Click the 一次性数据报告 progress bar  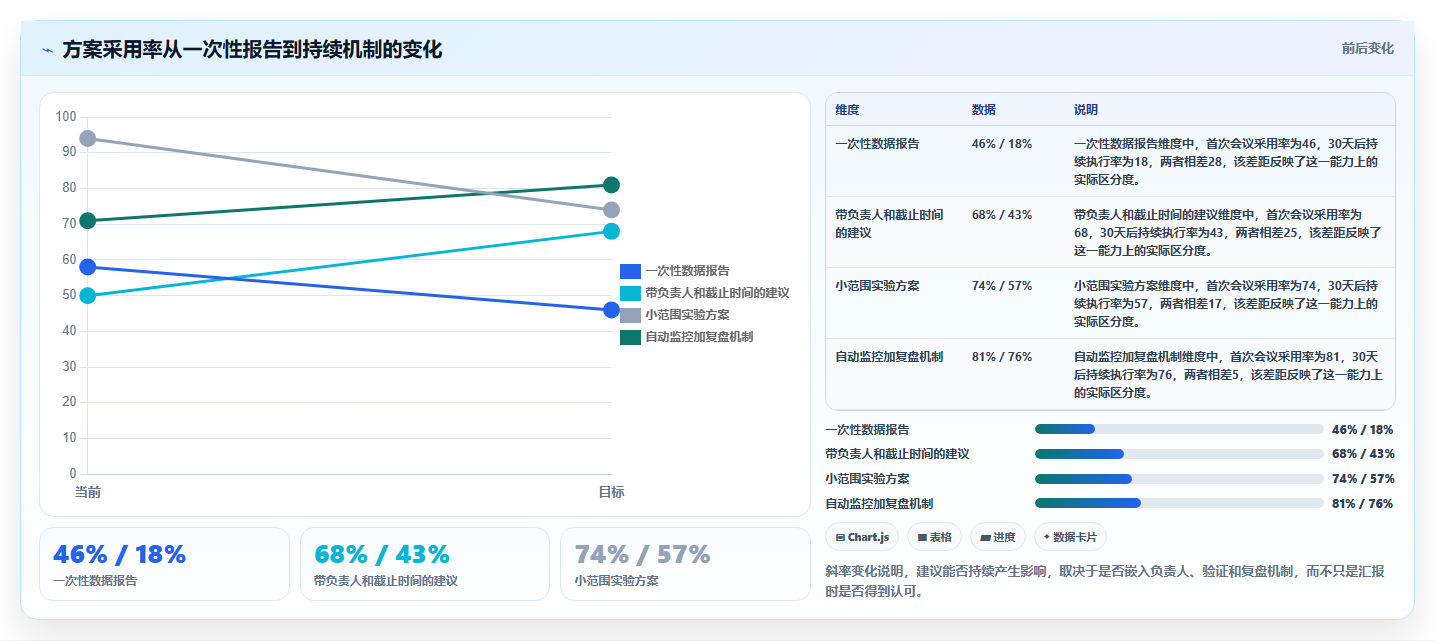click(x=1179, y=429)
